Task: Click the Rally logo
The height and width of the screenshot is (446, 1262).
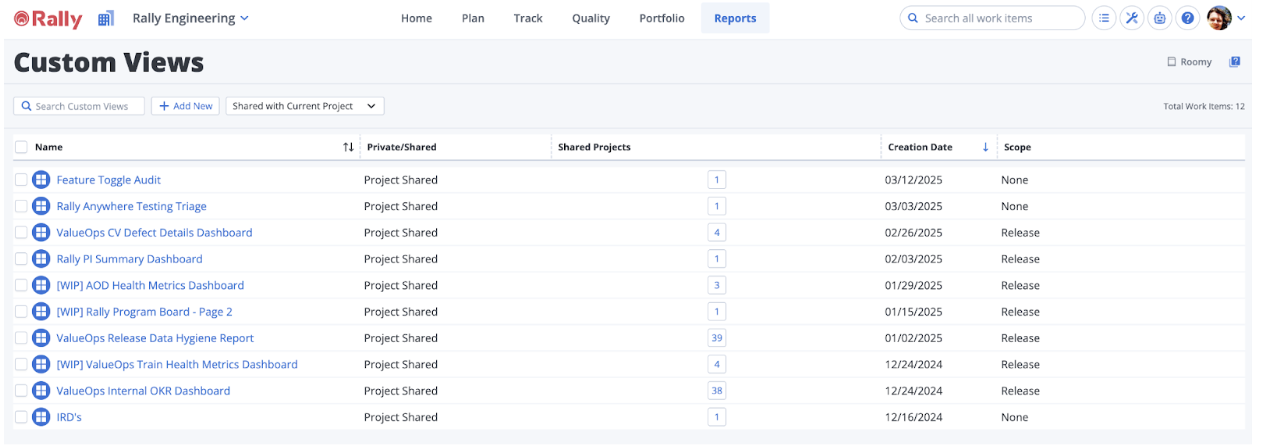Action: click(x=48, y=18)
